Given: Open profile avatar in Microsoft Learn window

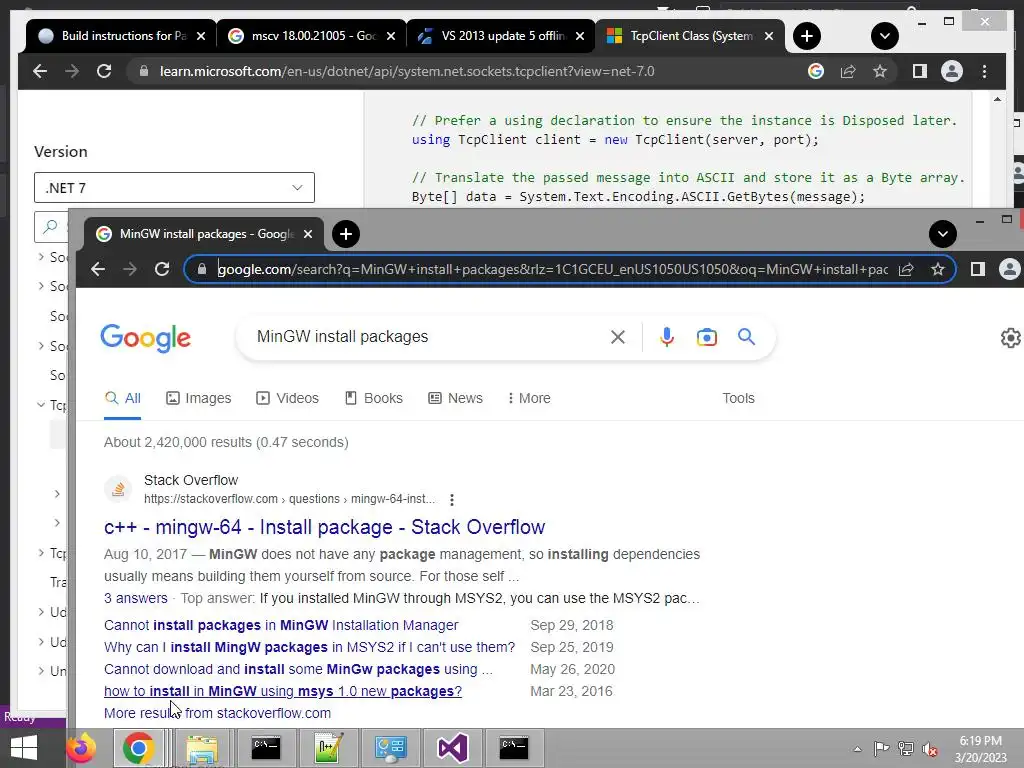Looking at the screenshot, I should pyautogui.click(x=952, y=71).
